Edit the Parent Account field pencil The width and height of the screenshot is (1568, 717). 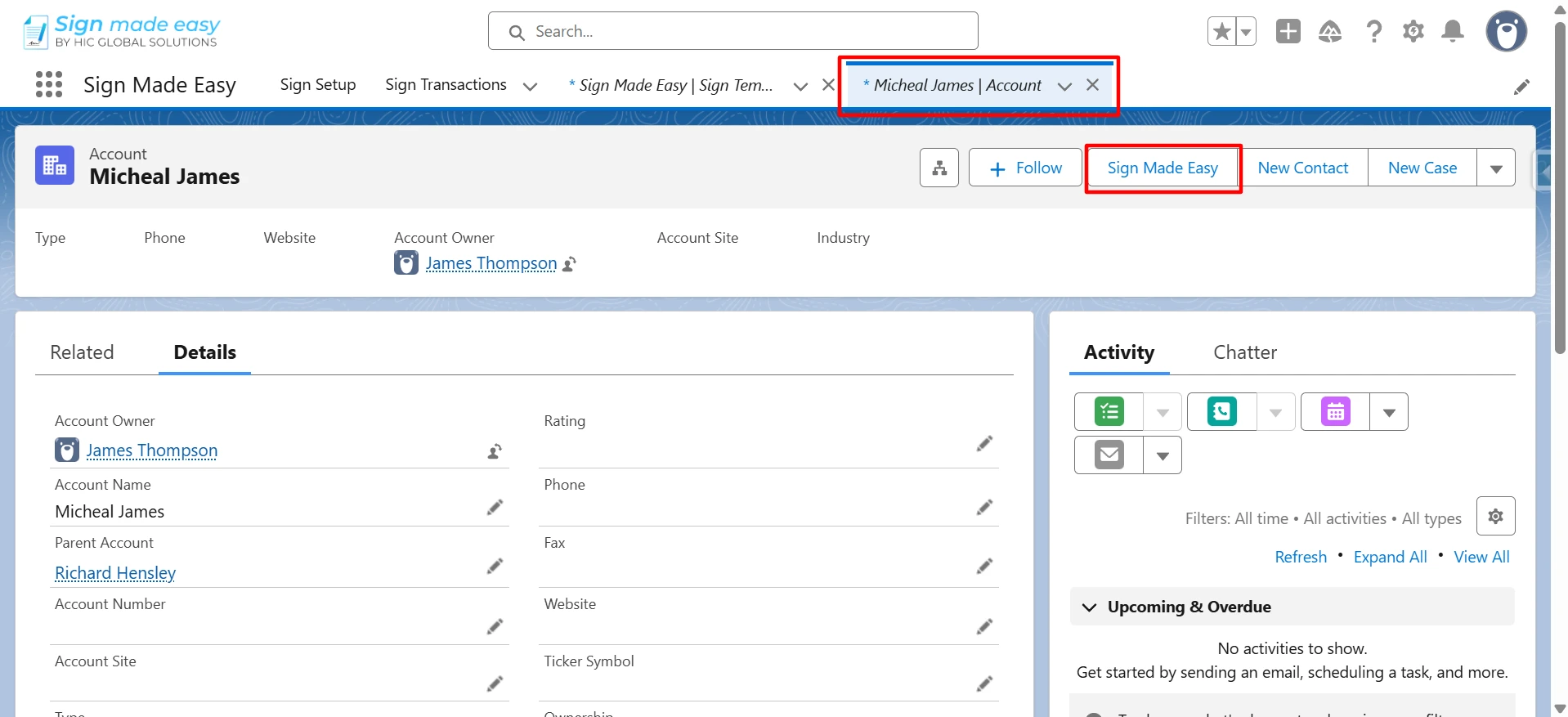click(495, 566)
